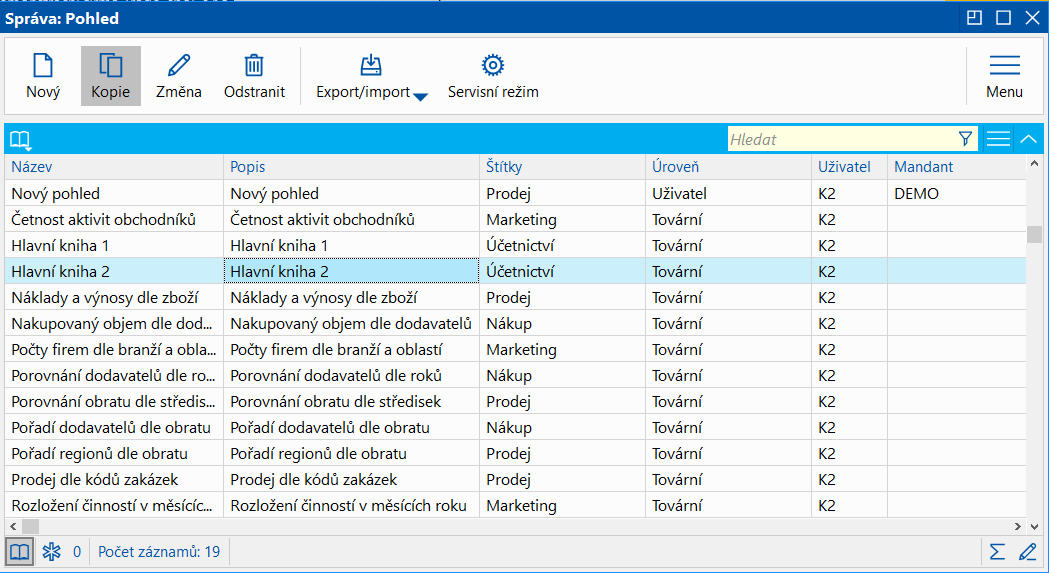
Task: Click the snowflake icon in status bar
Action: pos(51,551)
